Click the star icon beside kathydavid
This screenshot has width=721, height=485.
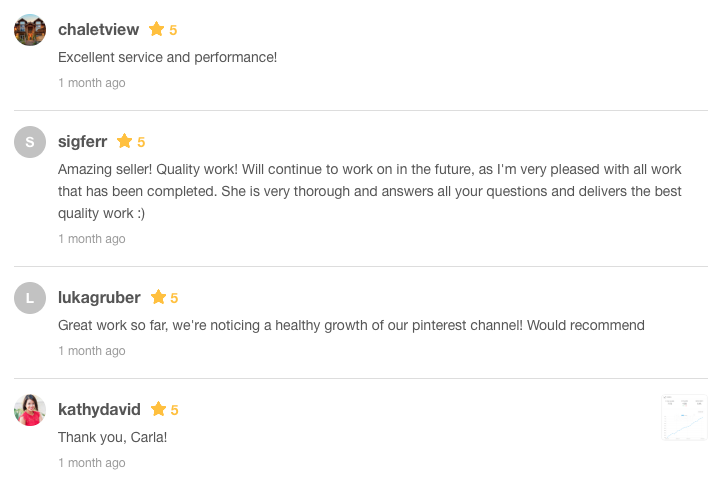coord(158,409)
